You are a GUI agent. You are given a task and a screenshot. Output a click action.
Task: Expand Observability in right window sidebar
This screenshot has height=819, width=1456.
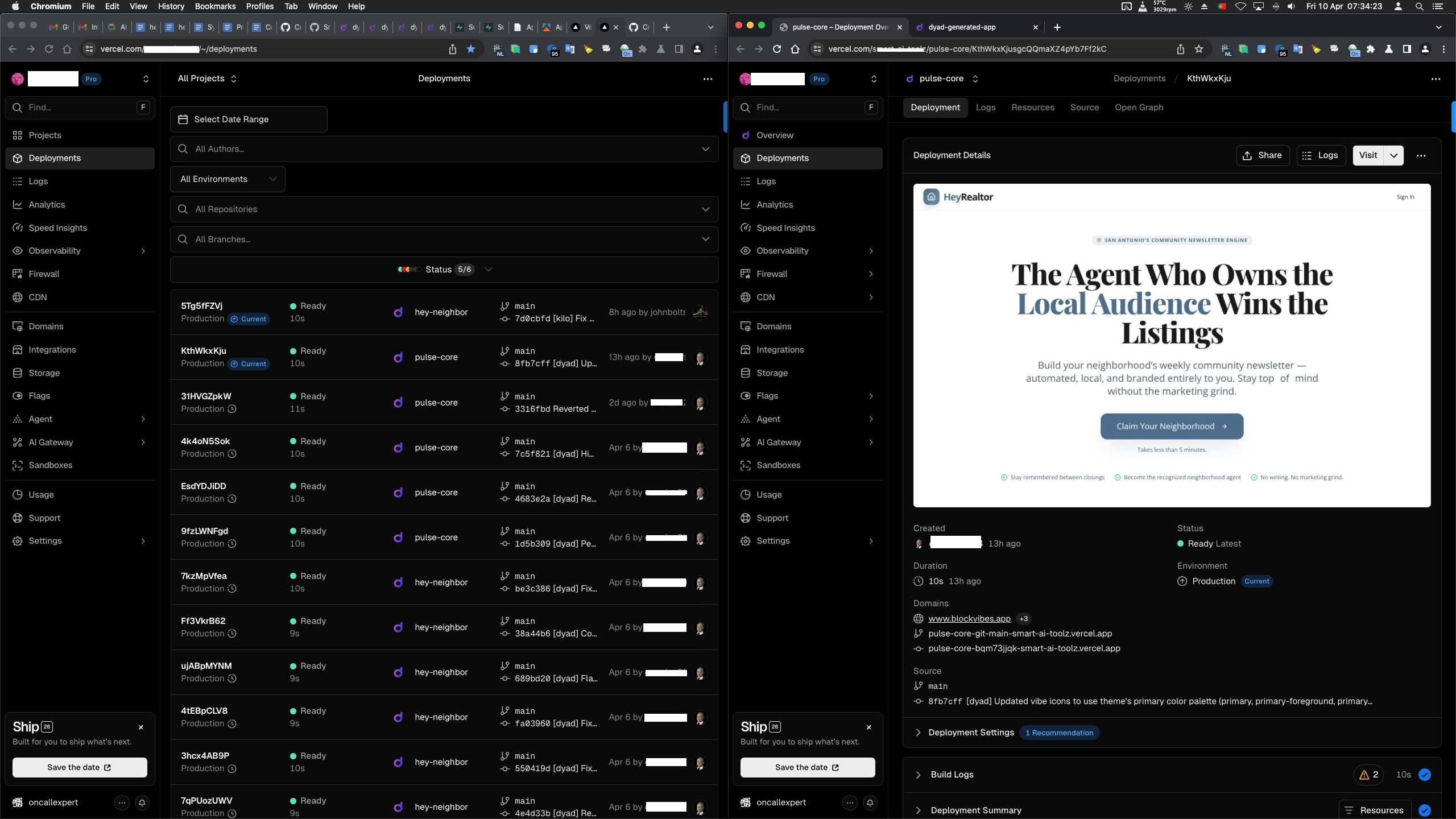[x=871, y=251]
